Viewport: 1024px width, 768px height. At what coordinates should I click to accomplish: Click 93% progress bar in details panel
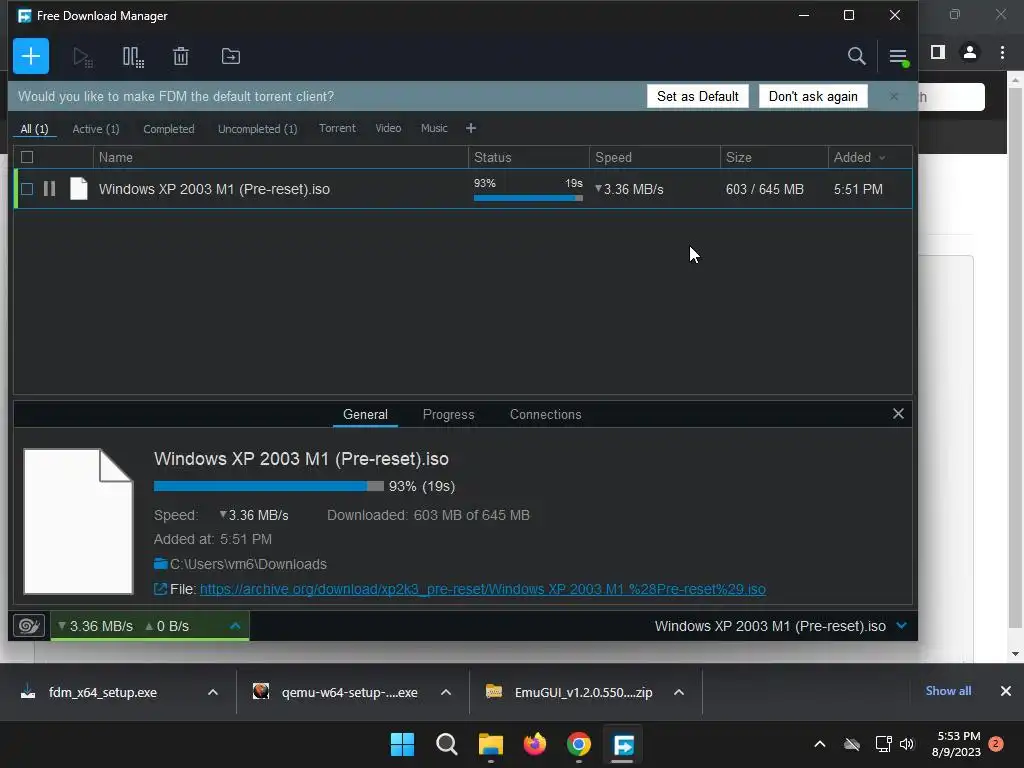(268, 486)
